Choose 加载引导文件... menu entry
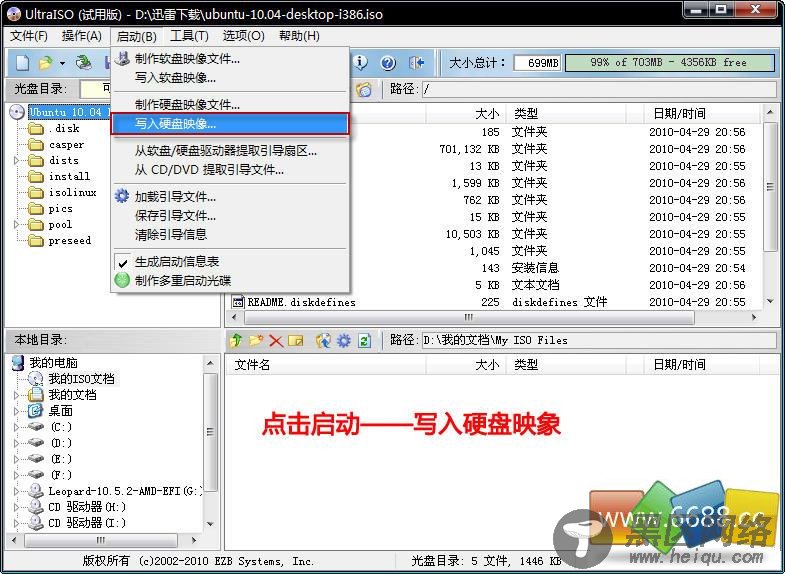The height and width of the screenshot is (574, 785). [x=230, y=197]
